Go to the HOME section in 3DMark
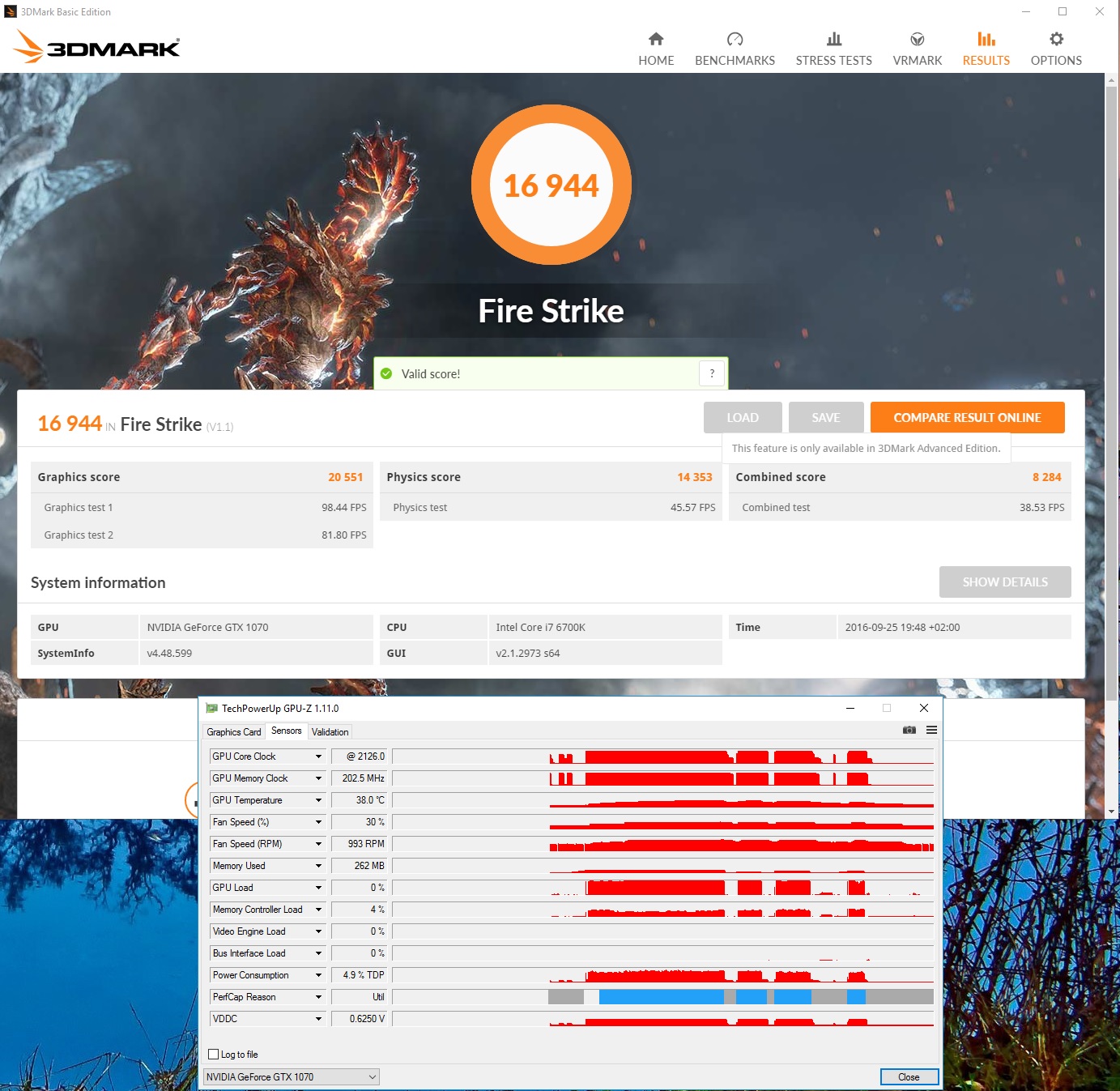 656,49
